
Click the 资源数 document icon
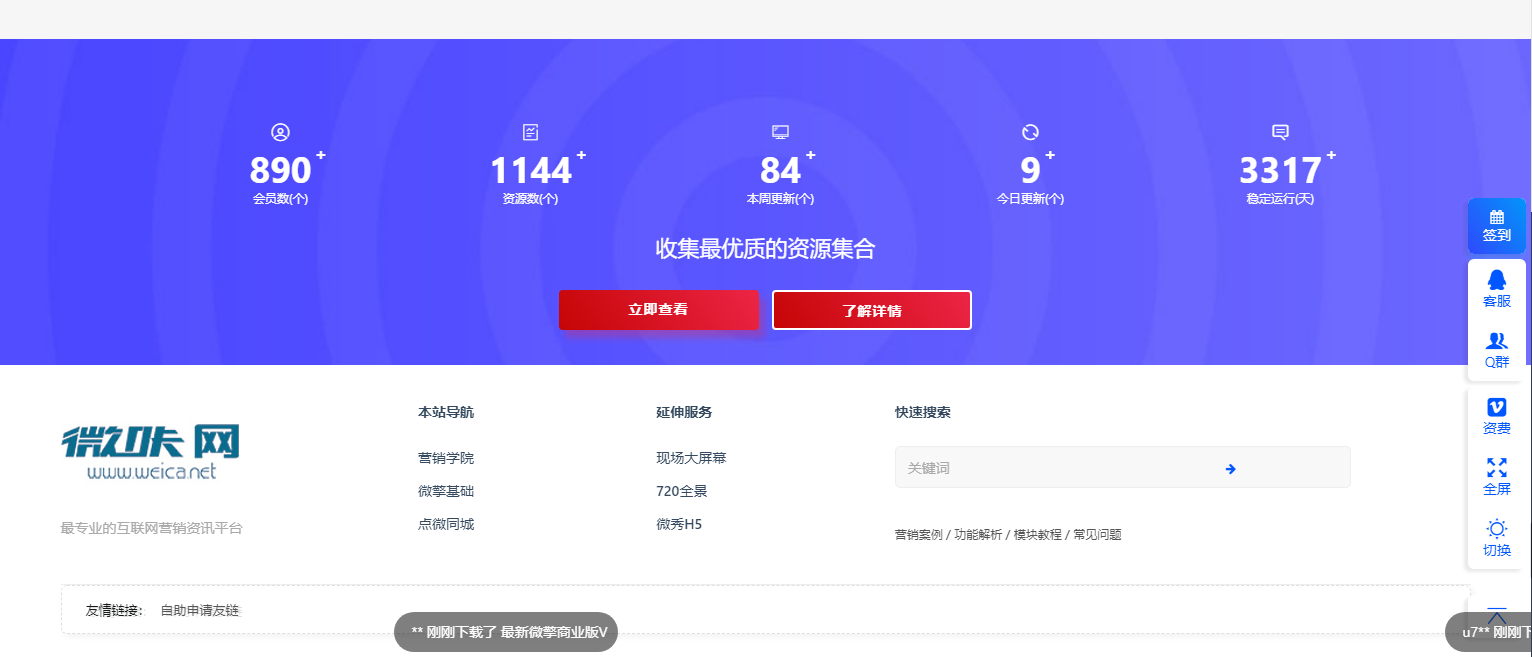[530, 132]
